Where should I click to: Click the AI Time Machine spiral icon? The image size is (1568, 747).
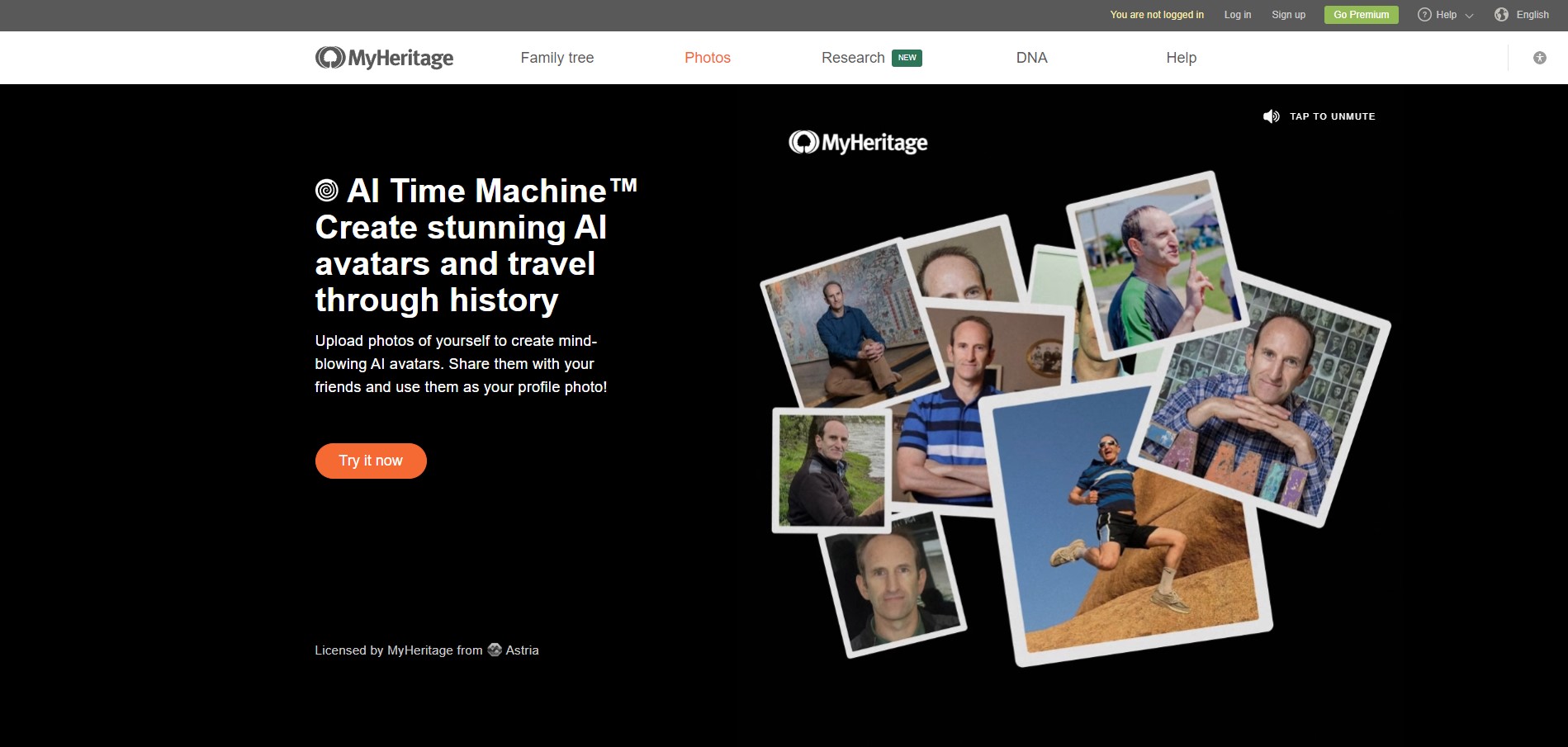327,191
